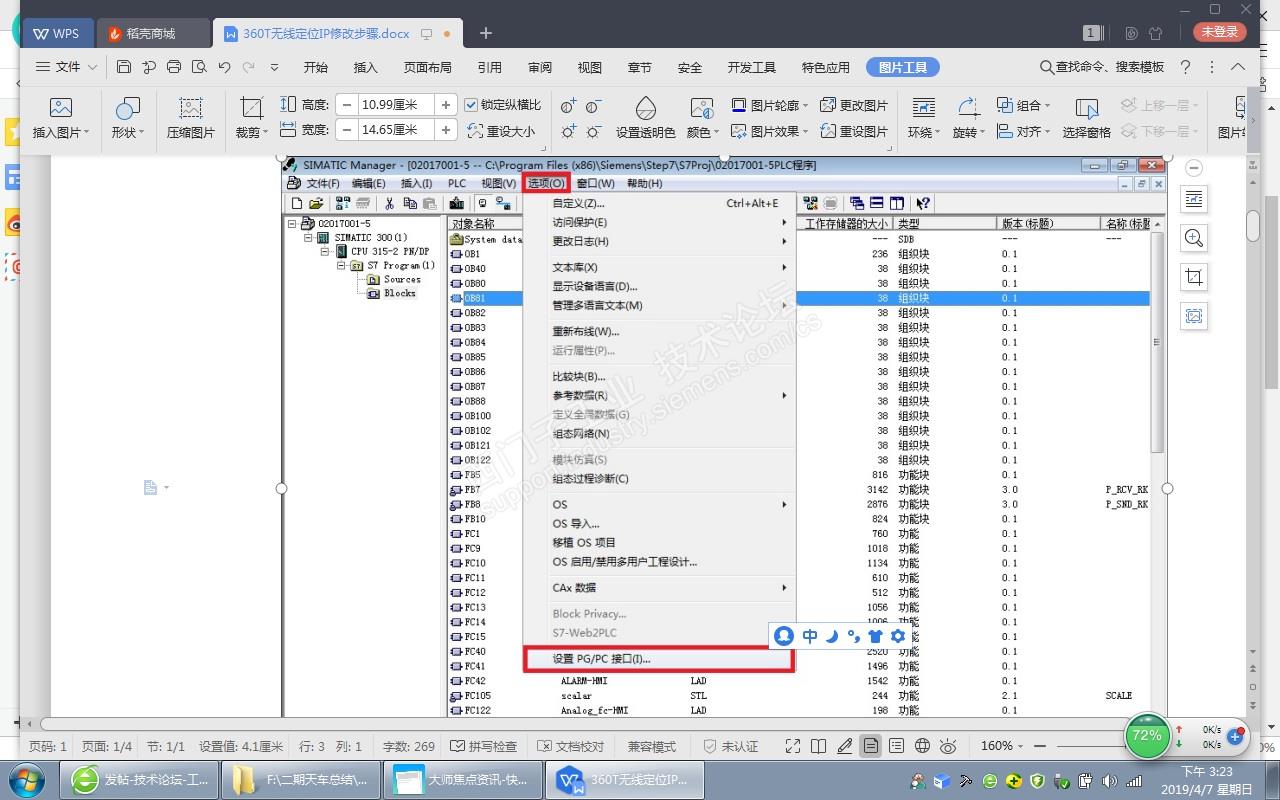Toggle the writing mode pen icon in status bar

845,746
